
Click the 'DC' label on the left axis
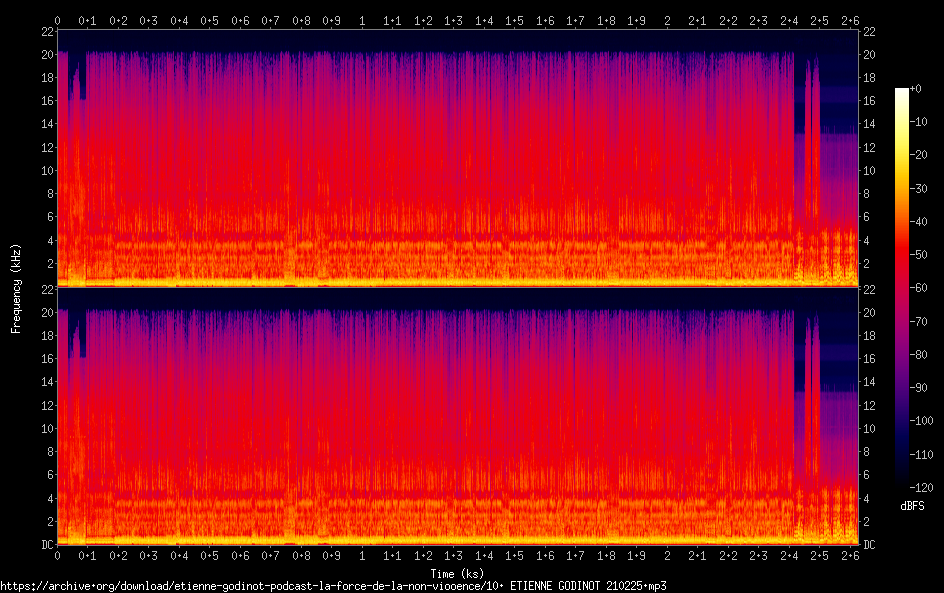(x=47, y=545)
